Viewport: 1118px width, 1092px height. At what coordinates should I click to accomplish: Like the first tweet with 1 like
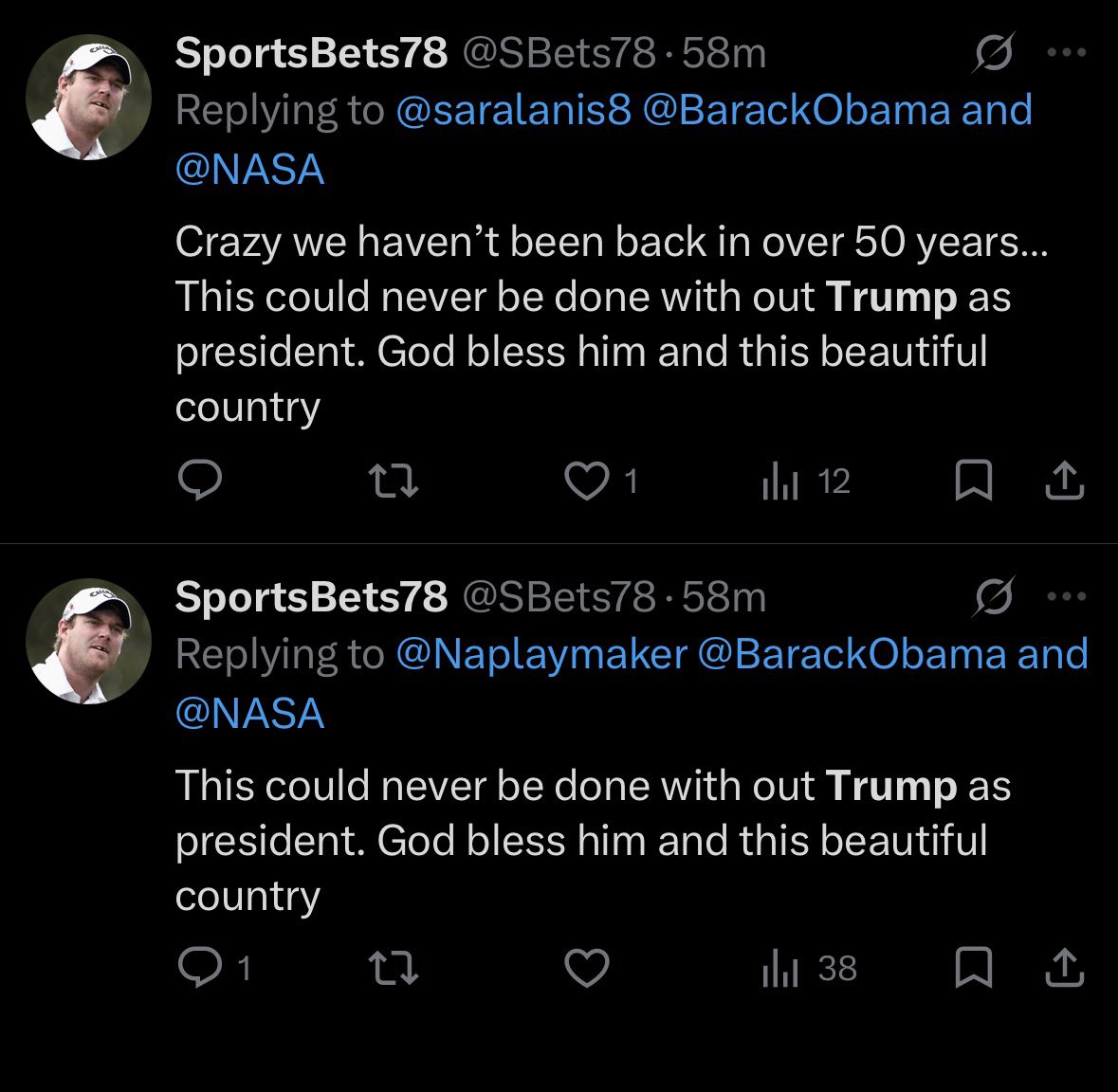point(587,482)
